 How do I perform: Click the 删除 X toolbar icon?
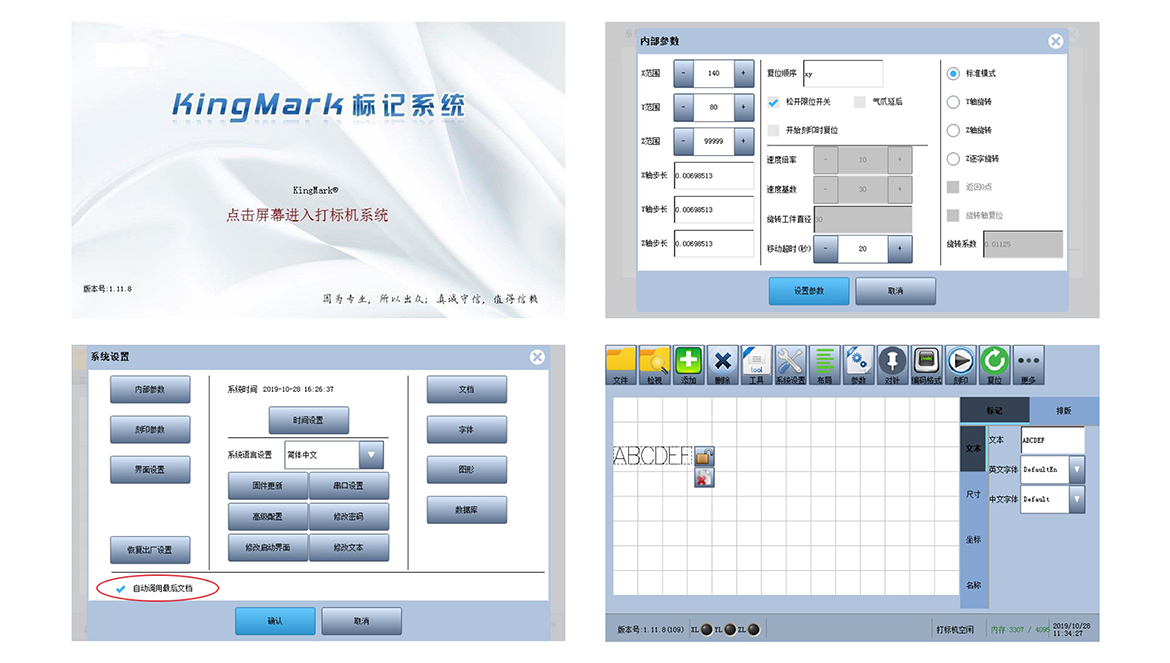click(722, 365)
